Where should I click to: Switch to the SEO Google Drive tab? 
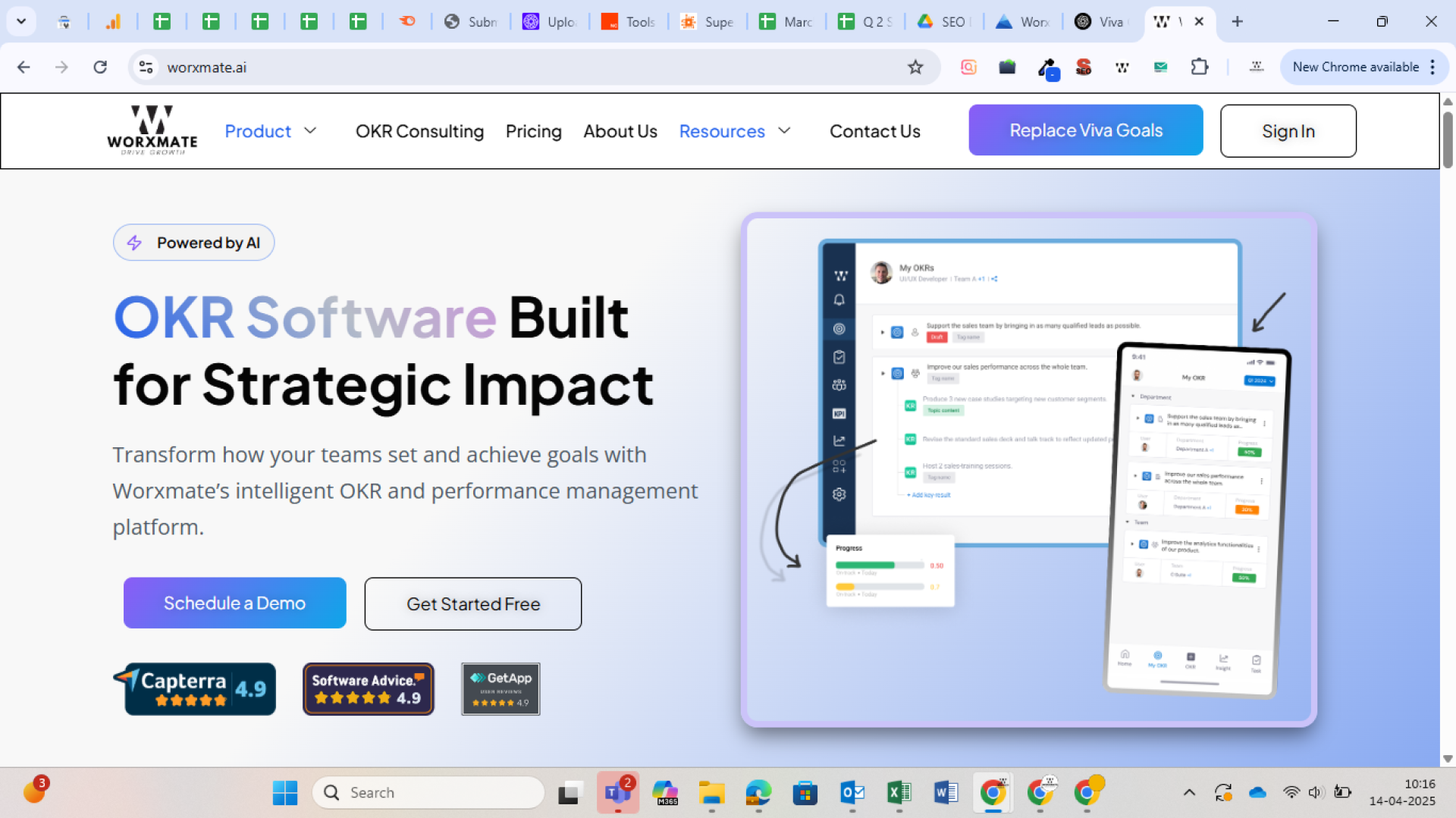click(x=943, y=21)
